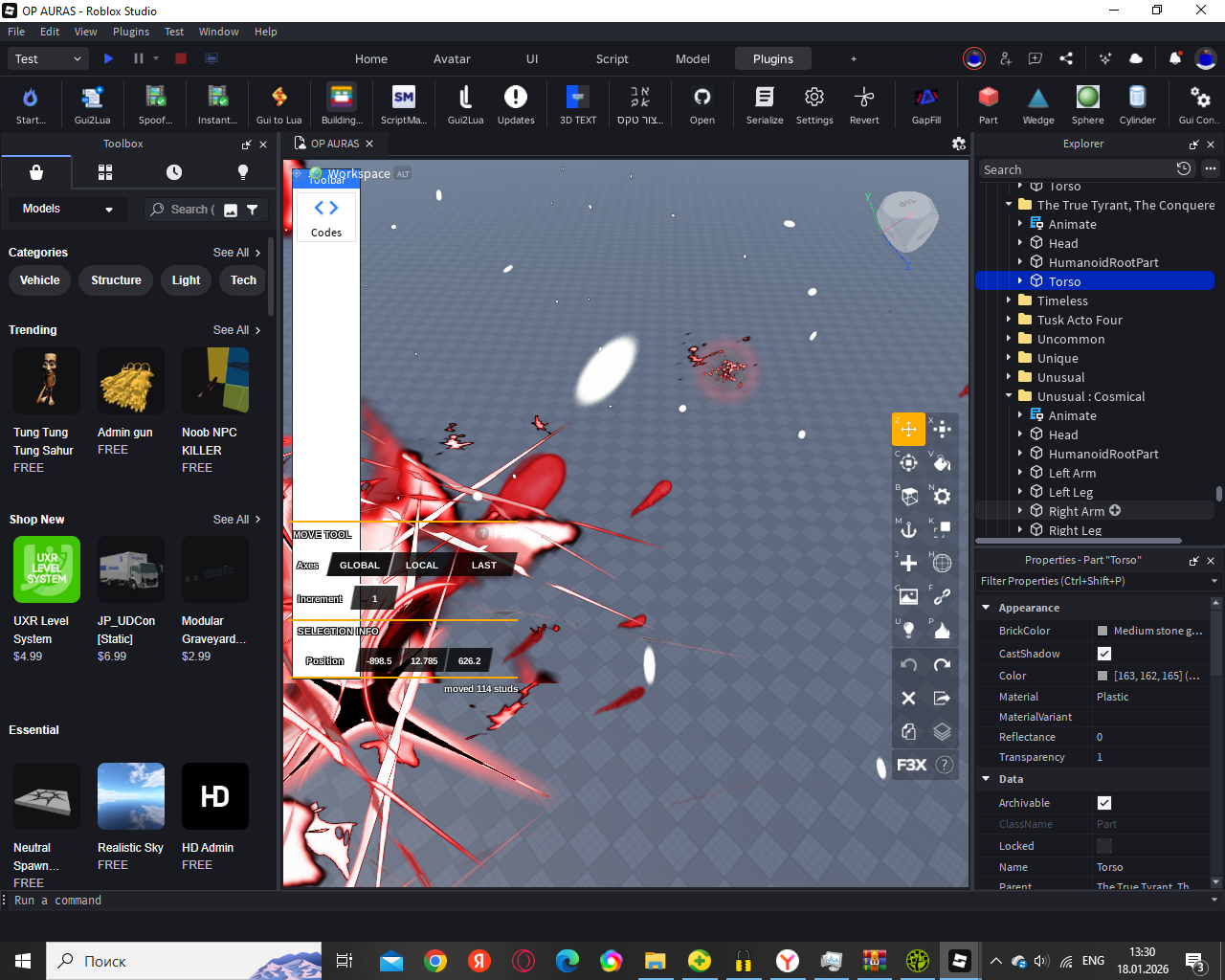Click the Color property swatch
1225x980 pixels.
point(1102,676)
